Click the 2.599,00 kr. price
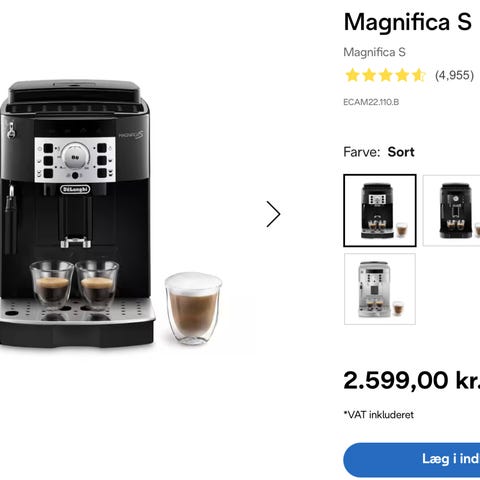The image size is (480, 480). pyautogui.click(x=412, y=380)
